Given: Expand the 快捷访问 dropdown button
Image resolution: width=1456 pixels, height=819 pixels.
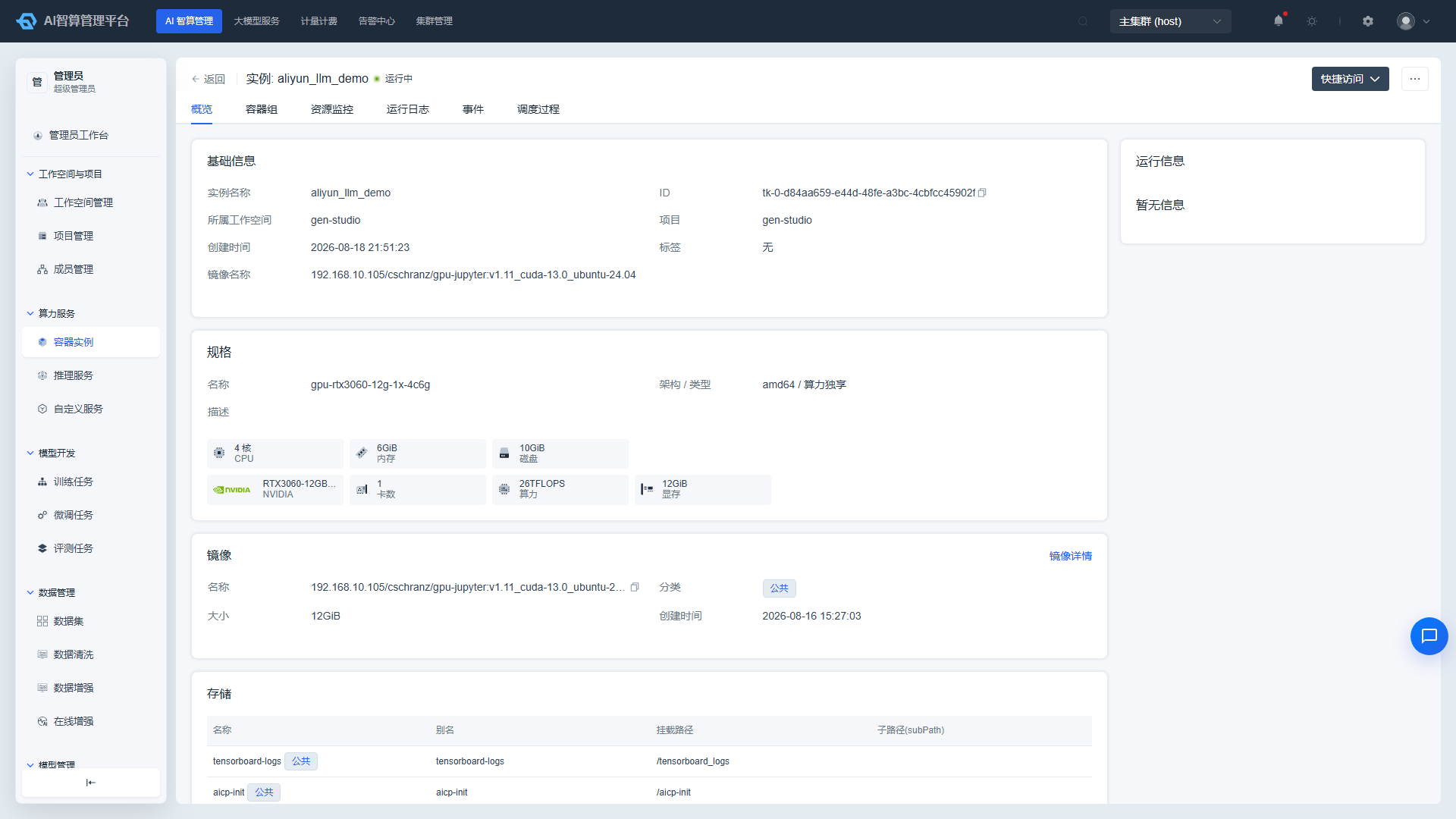Looking at the screenshot, I should point(1350,79).
